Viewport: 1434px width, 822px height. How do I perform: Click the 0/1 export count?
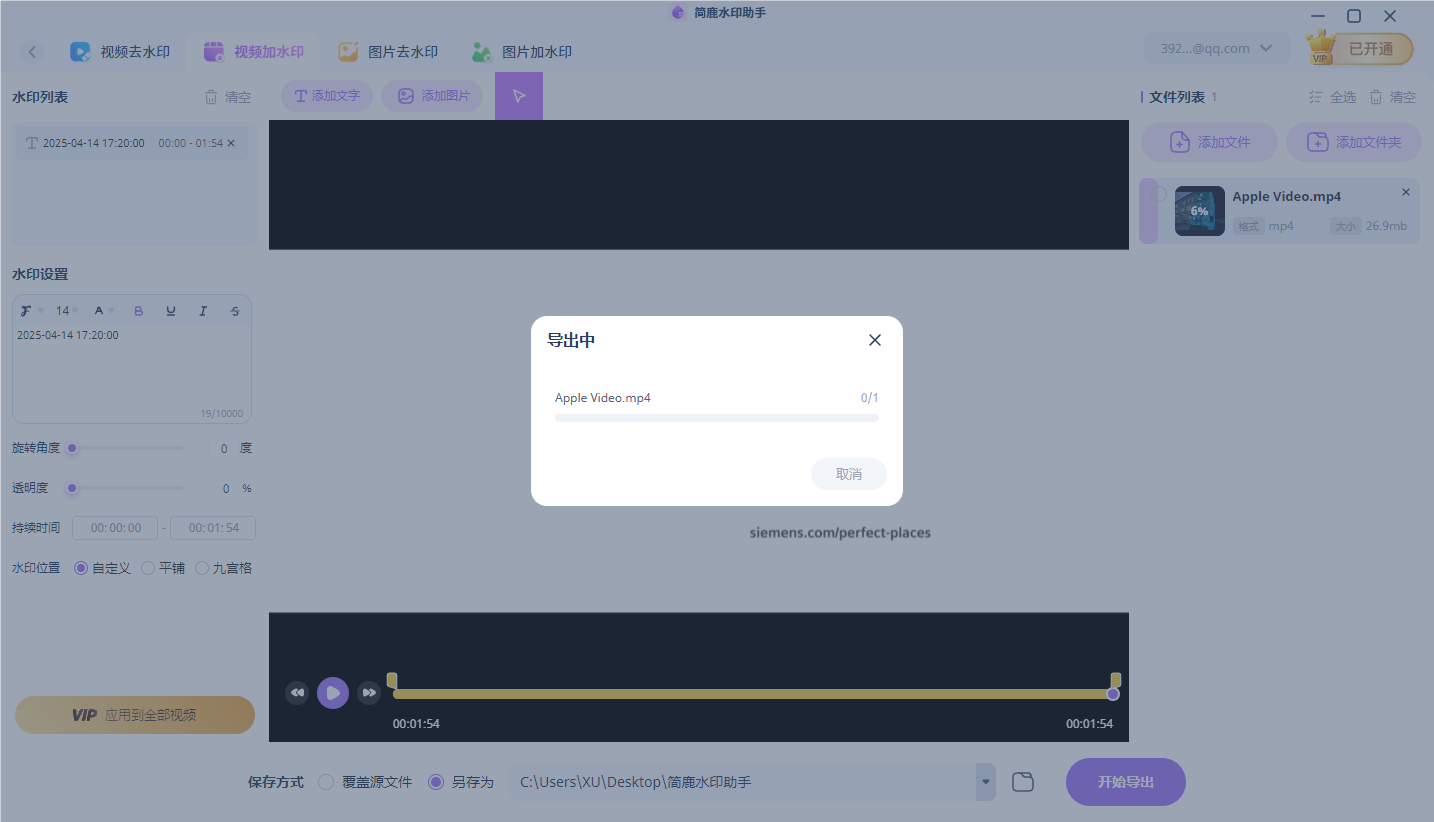tap(870, 398)
